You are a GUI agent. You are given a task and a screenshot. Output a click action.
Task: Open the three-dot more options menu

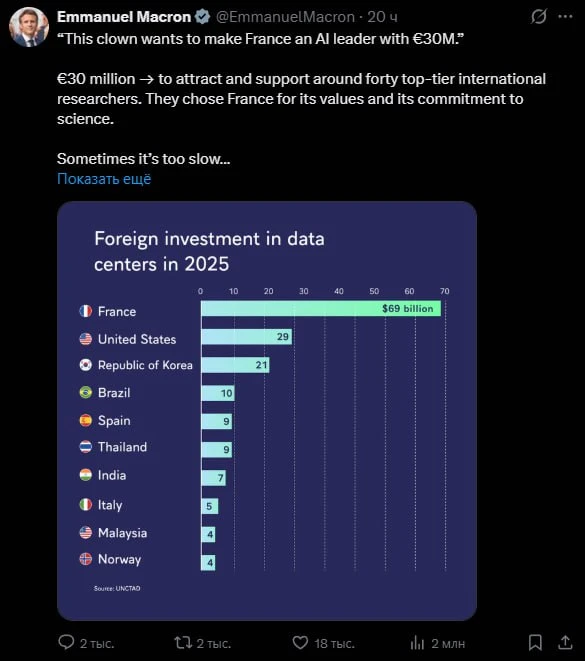coord(565,17)
